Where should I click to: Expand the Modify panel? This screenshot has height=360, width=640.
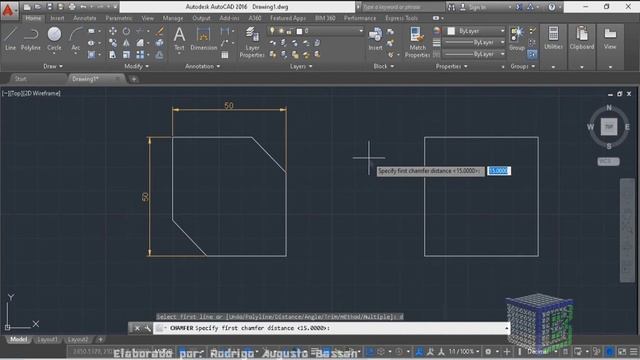137,66
